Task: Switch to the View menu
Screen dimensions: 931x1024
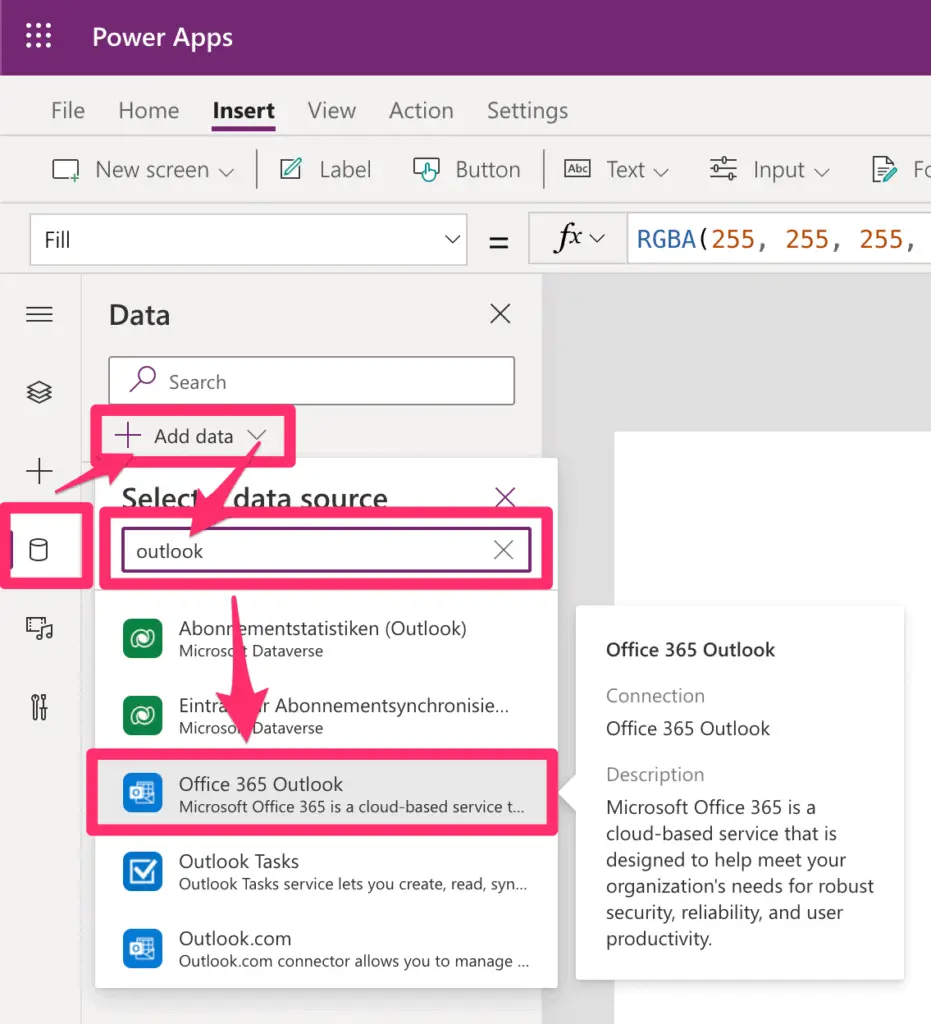Action: pyautogui.click(x=331, y=111)
